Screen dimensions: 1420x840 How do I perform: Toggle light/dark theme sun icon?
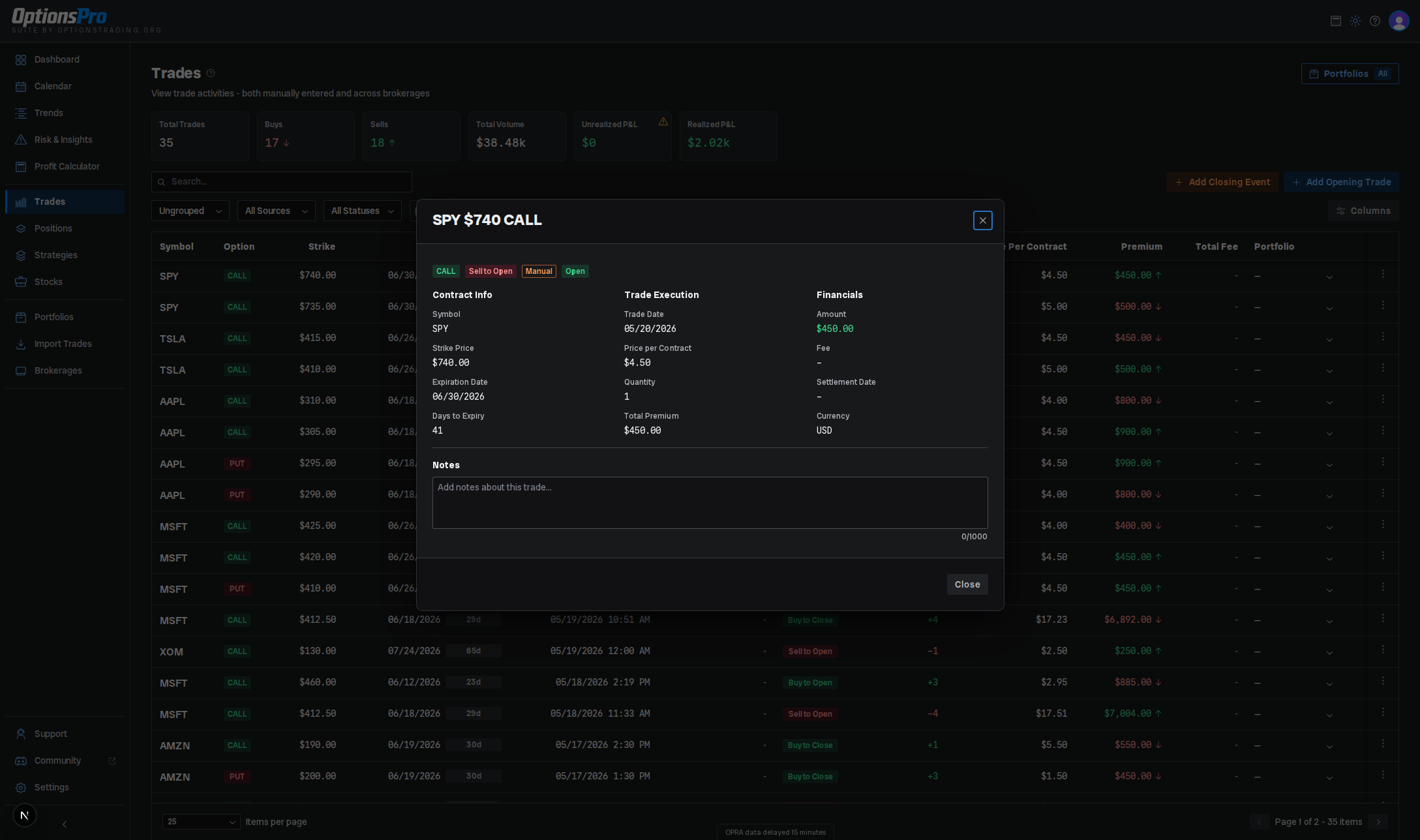tap(1355, 21)
